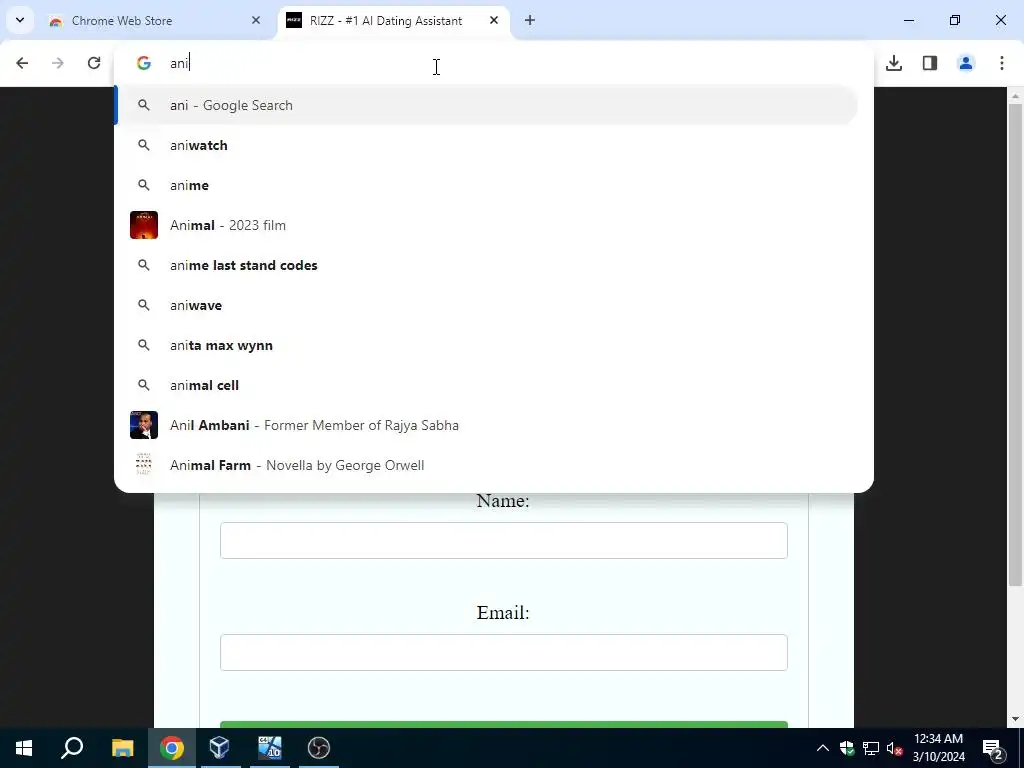Minimize the Chrome window
The width and height of the screenshot is (1024, 768).
[909, 20]
